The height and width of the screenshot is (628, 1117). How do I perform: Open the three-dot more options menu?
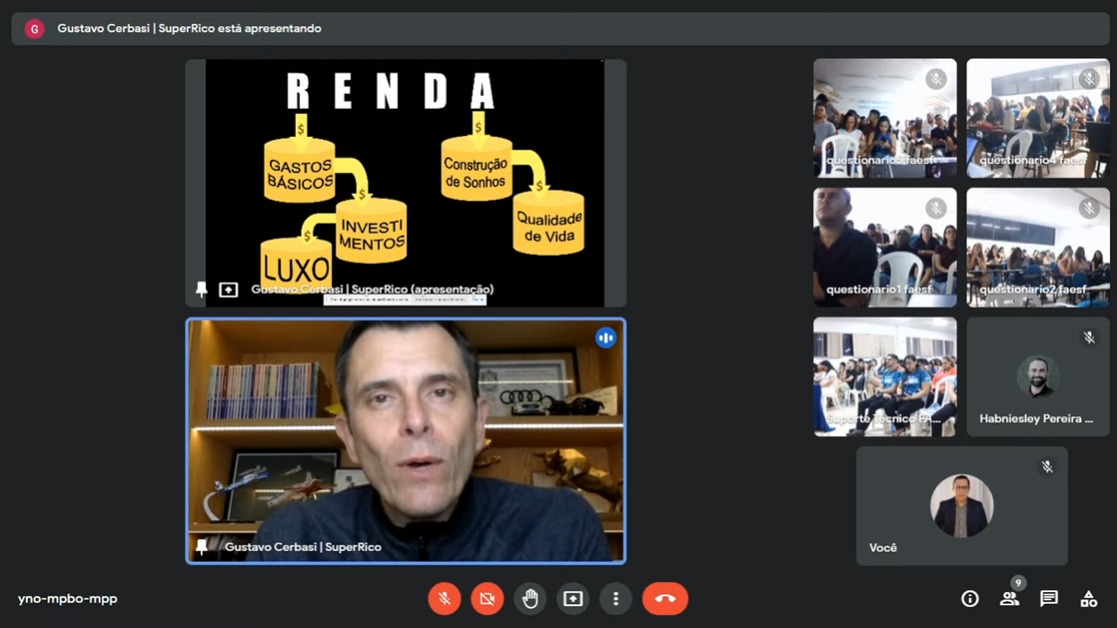pos(615,599)
